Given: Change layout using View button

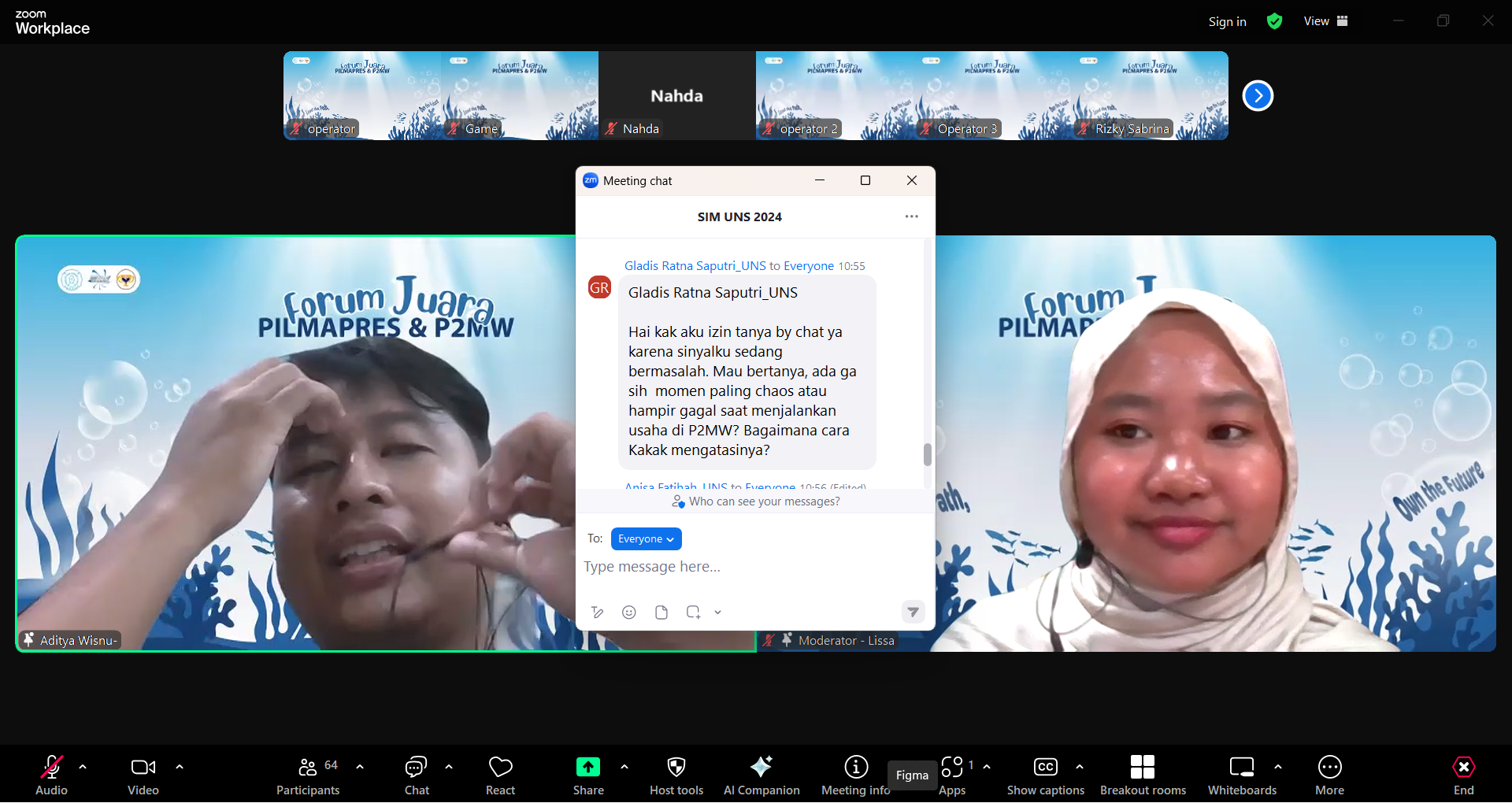Looking at the screenshot, I should point(1325,21).
